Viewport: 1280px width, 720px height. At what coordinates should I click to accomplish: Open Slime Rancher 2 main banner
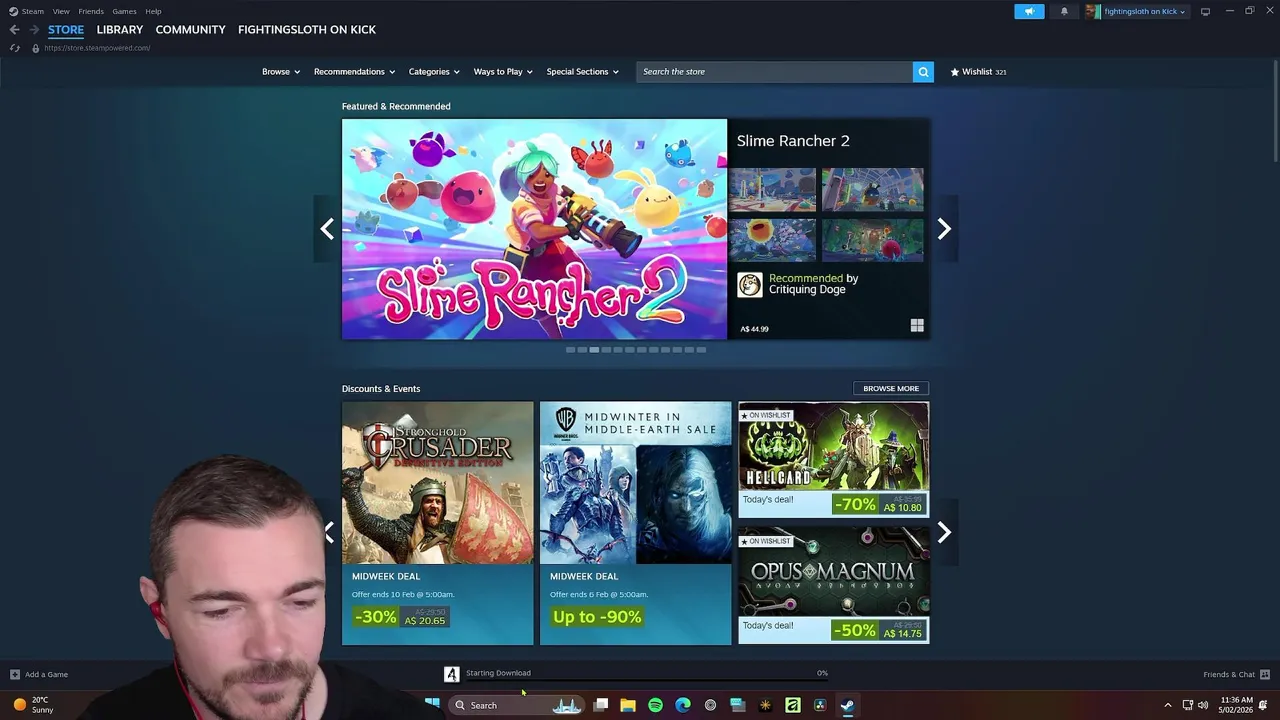point(534,229)
